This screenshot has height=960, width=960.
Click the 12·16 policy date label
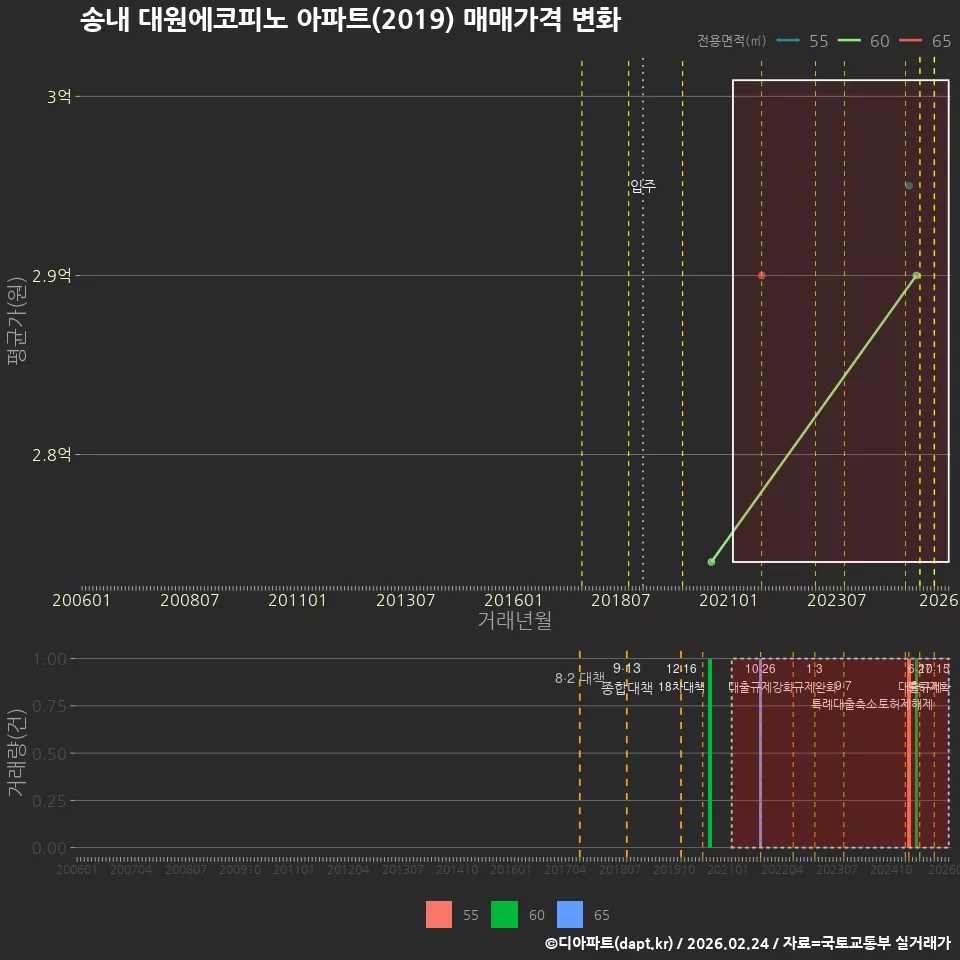(x=681, y=669)
